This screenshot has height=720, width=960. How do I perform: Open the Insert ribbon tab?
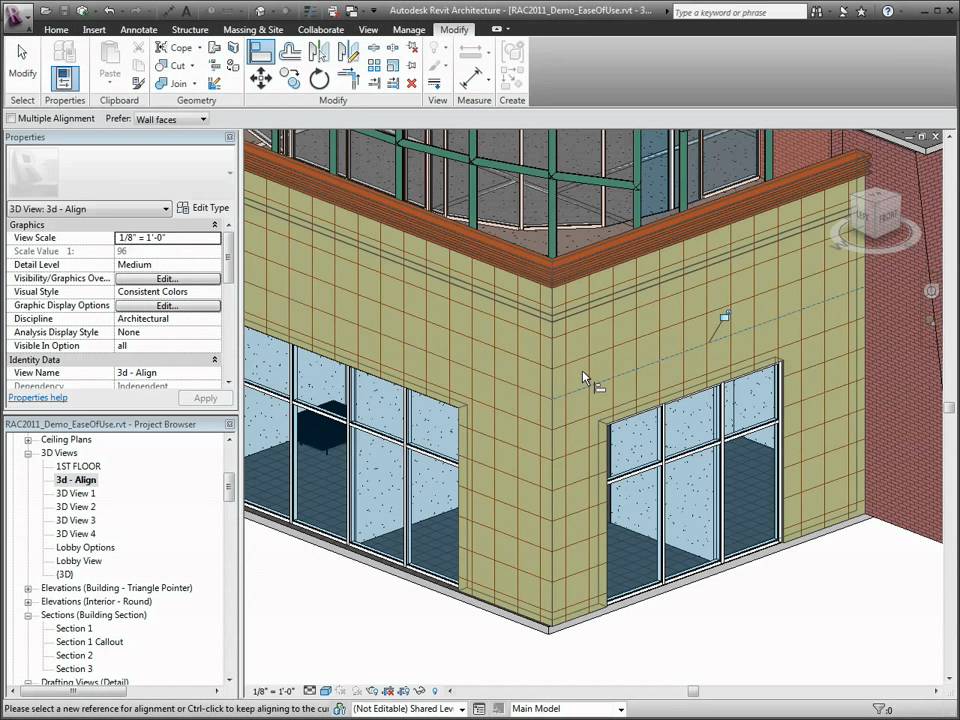pos(94,29)
